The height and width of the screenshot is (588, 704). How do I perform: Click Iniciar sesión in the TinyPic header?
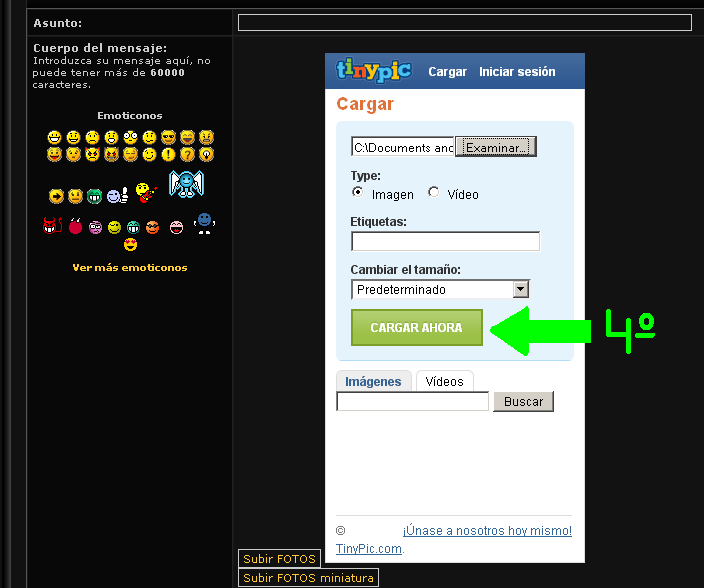click(517, 72)
